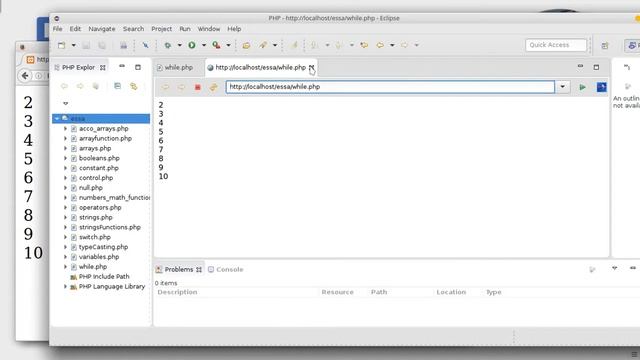
Task: Click the Open Perspective icon
Action: 604,45
